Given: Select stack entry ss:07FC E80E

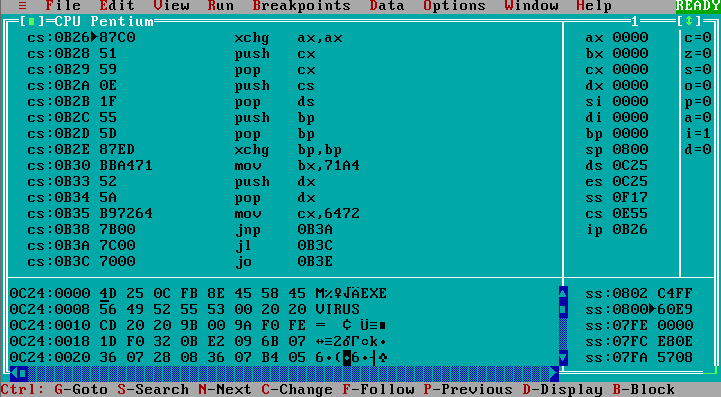Looking at the screenshot, I should click(639, 341).
